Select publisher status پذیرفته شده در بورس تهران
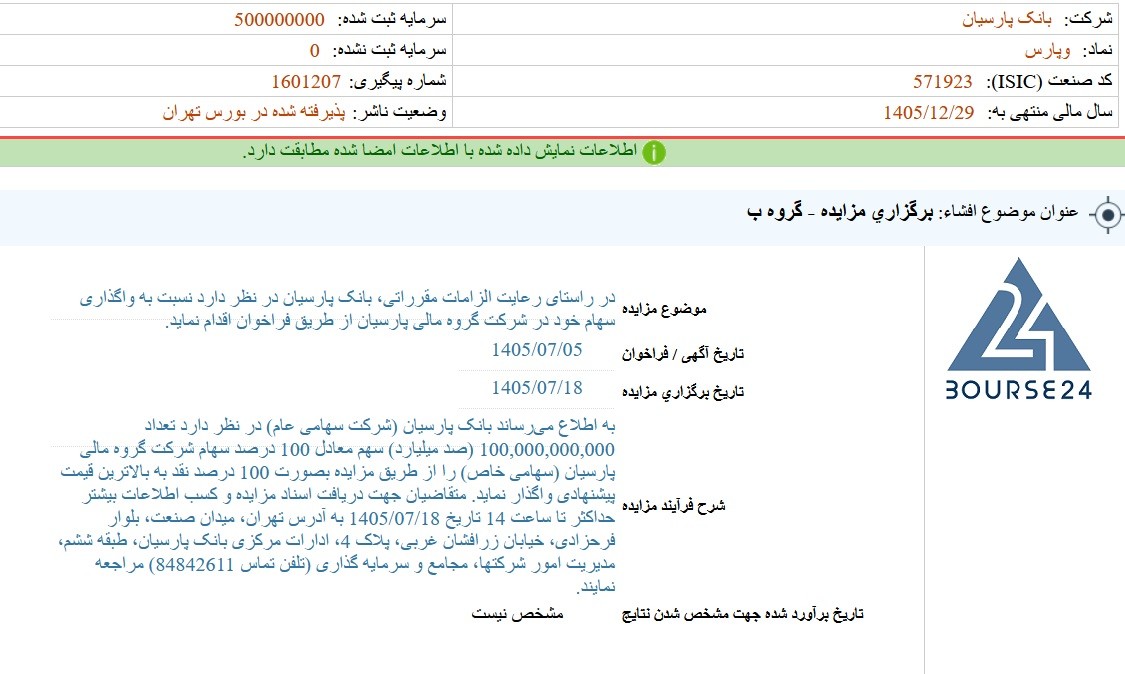The width and height of the screenshot is (1125, 674). pyautogui.click(x=254, y=113)
